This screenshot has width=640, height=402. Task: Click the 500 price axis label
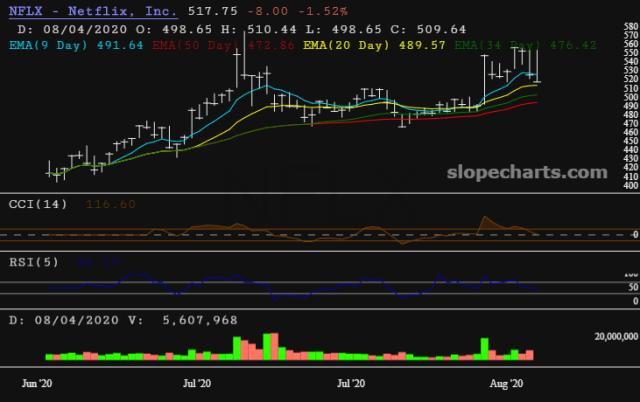(x=631, y=97)
